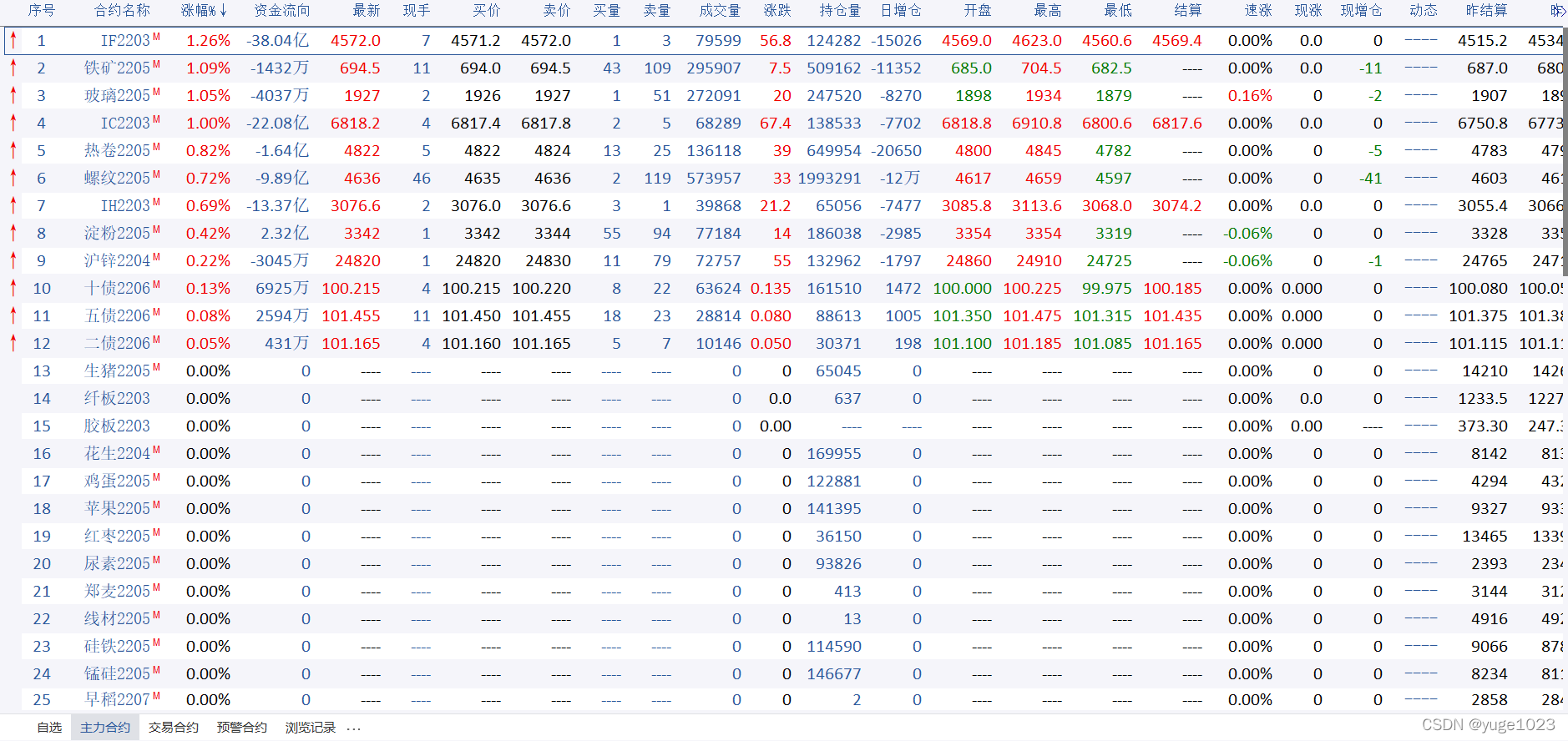Select the 玻璃2205 contract name
Viewport: 1568px width, 741px height.
pos(117,95)
